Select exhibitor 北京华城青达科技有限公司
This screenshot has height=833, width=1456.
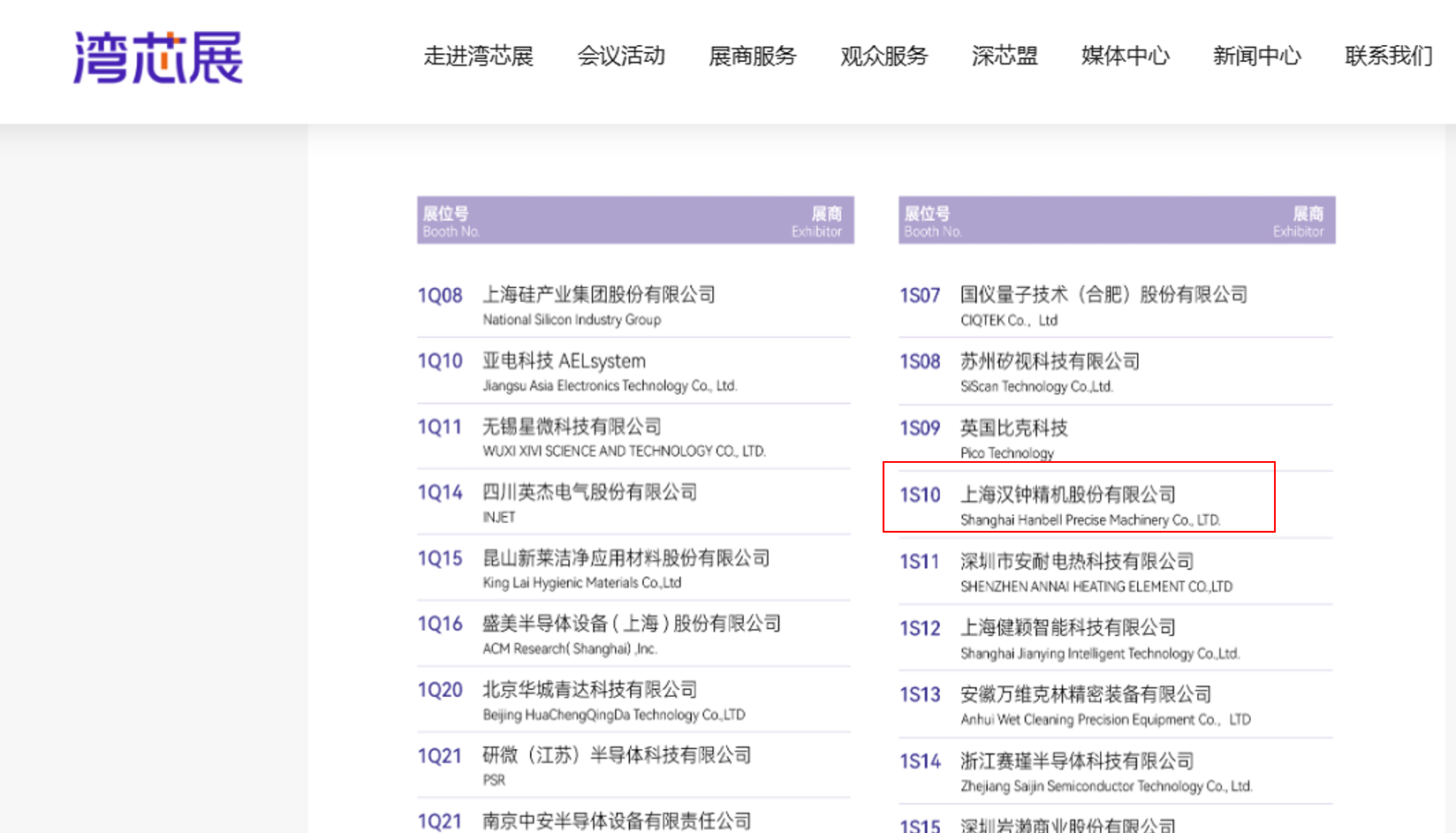589,690
